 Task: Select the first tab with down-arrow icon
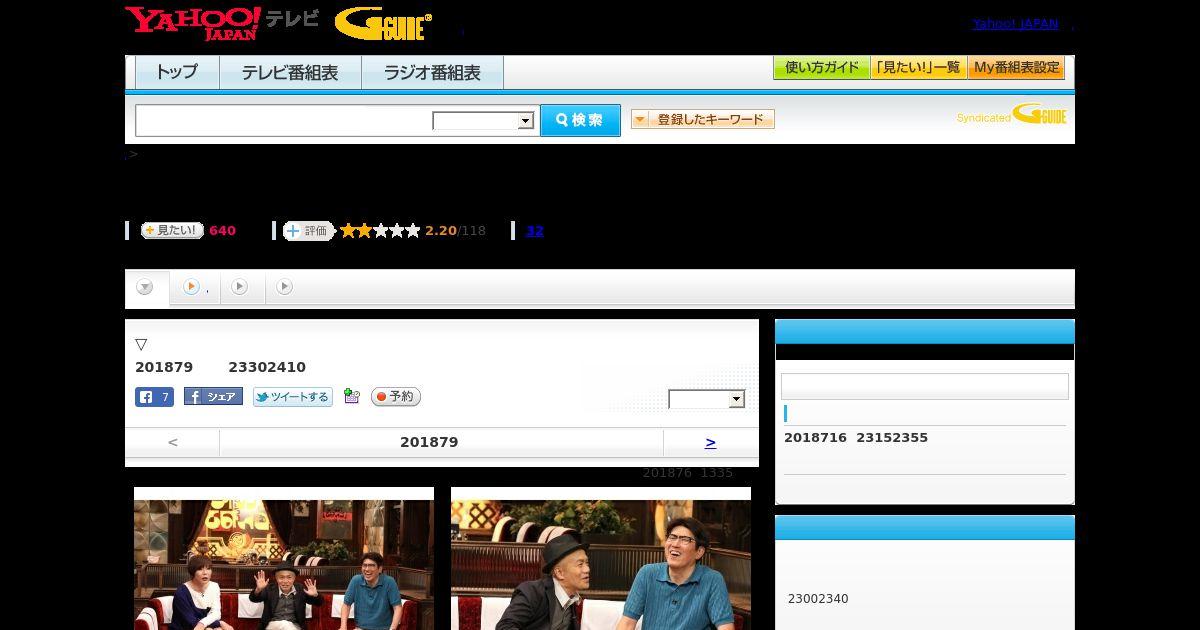pos(146,287)
